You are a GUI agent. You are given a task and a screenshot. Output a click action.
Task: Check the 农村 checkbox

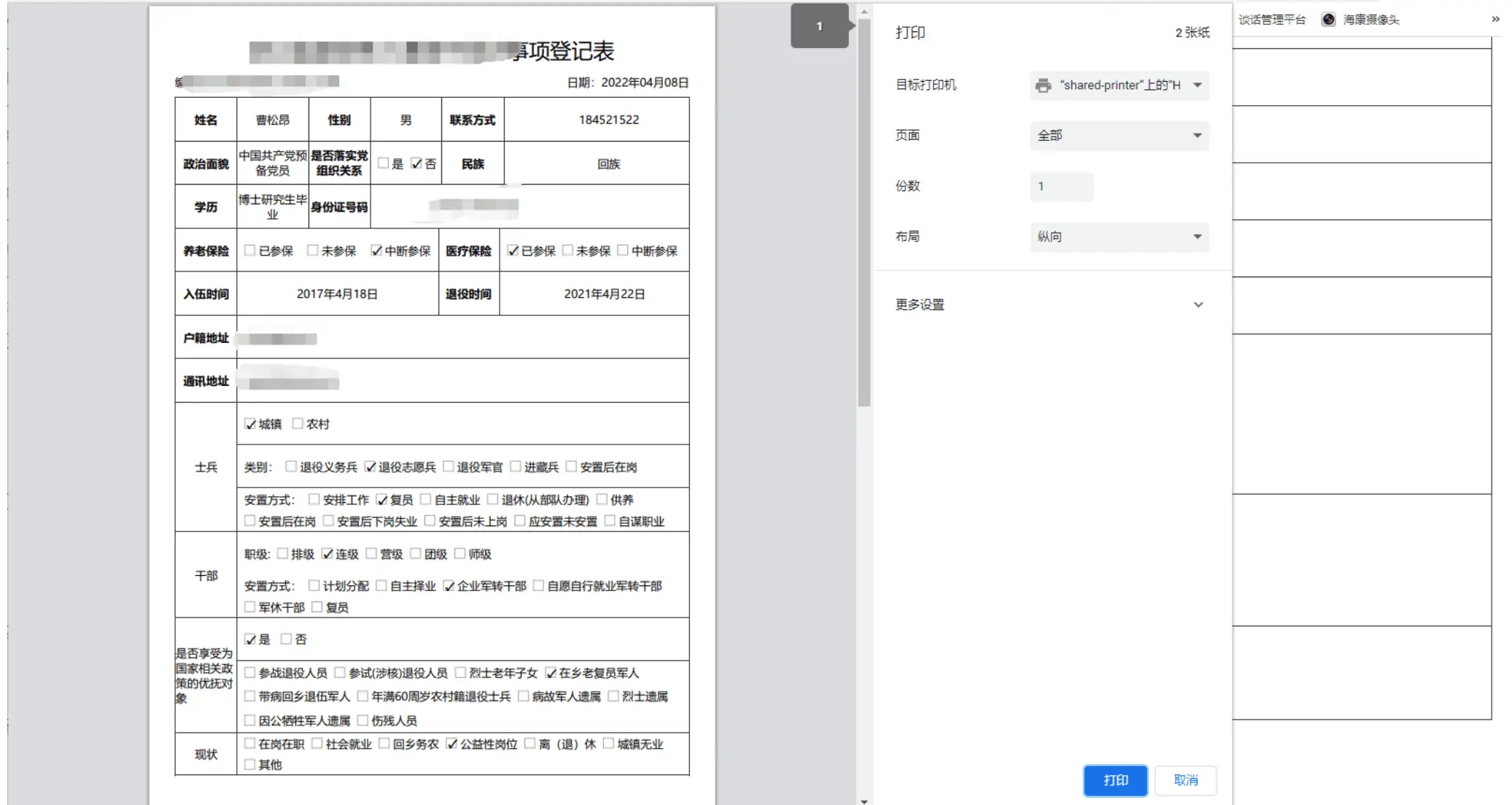297,423
